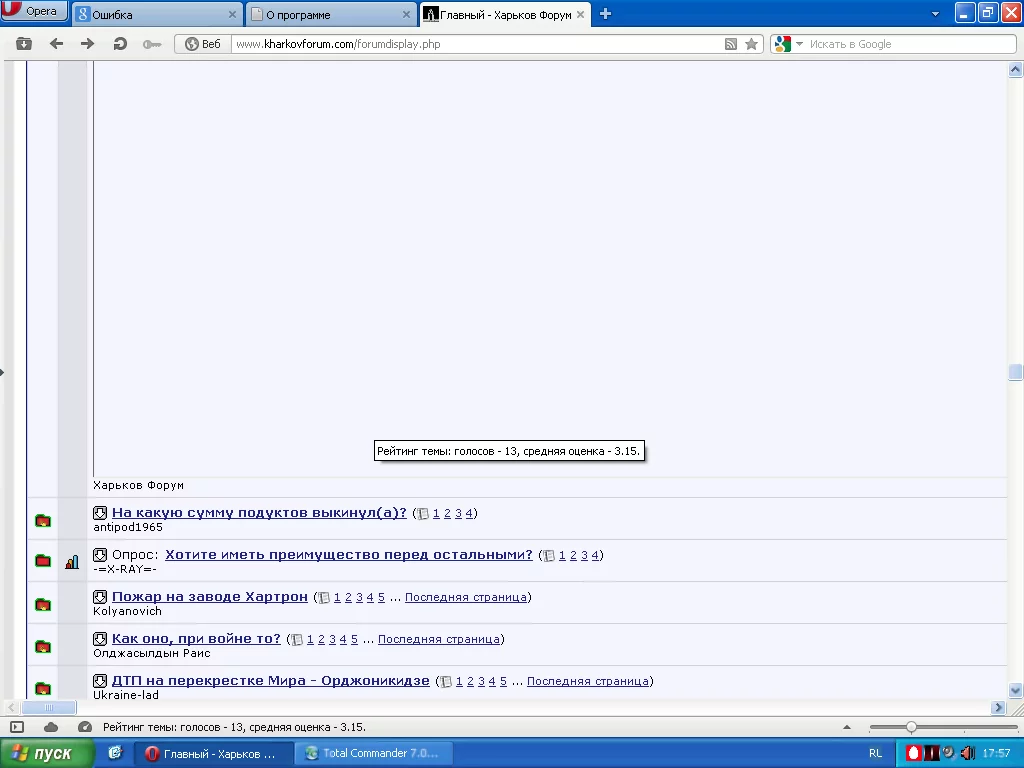Image resolution: width=1024 pixels, height=768 pixels.
Task: Click the password manager key icon
Action: pos(152,44)
